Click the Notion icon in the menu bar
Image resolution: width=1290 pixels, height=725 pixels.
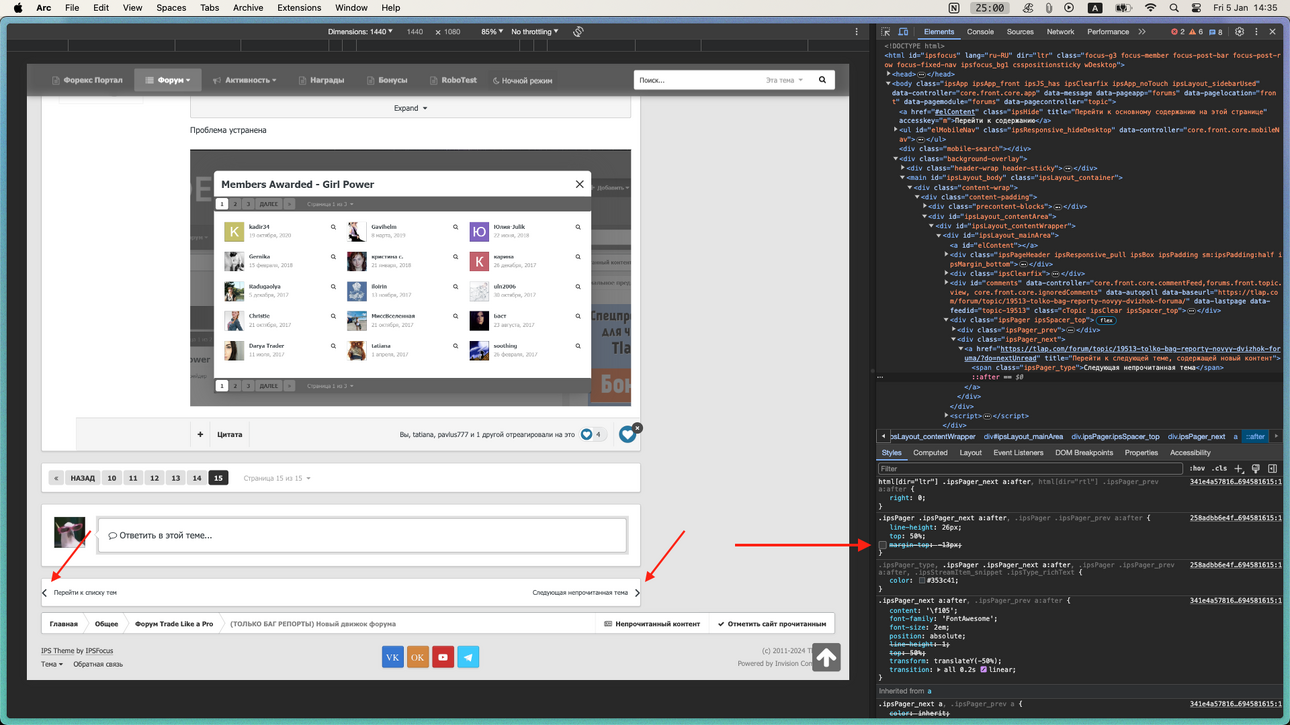pyautogui.click(x=954, y=8)
